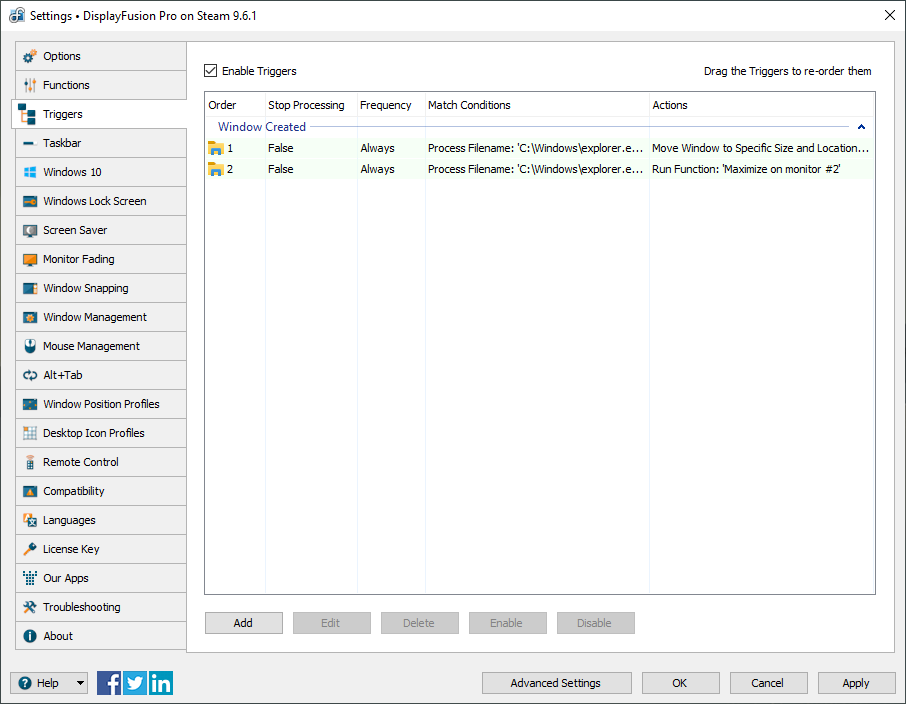Click the License Key icon
906x704 pixels.
point(30,550)
